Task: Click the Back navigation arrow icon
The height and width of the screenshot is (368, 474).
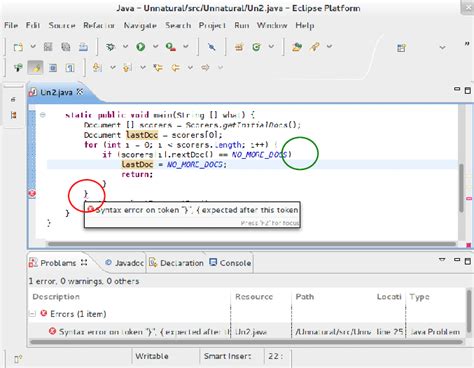Action: [175, 68]
